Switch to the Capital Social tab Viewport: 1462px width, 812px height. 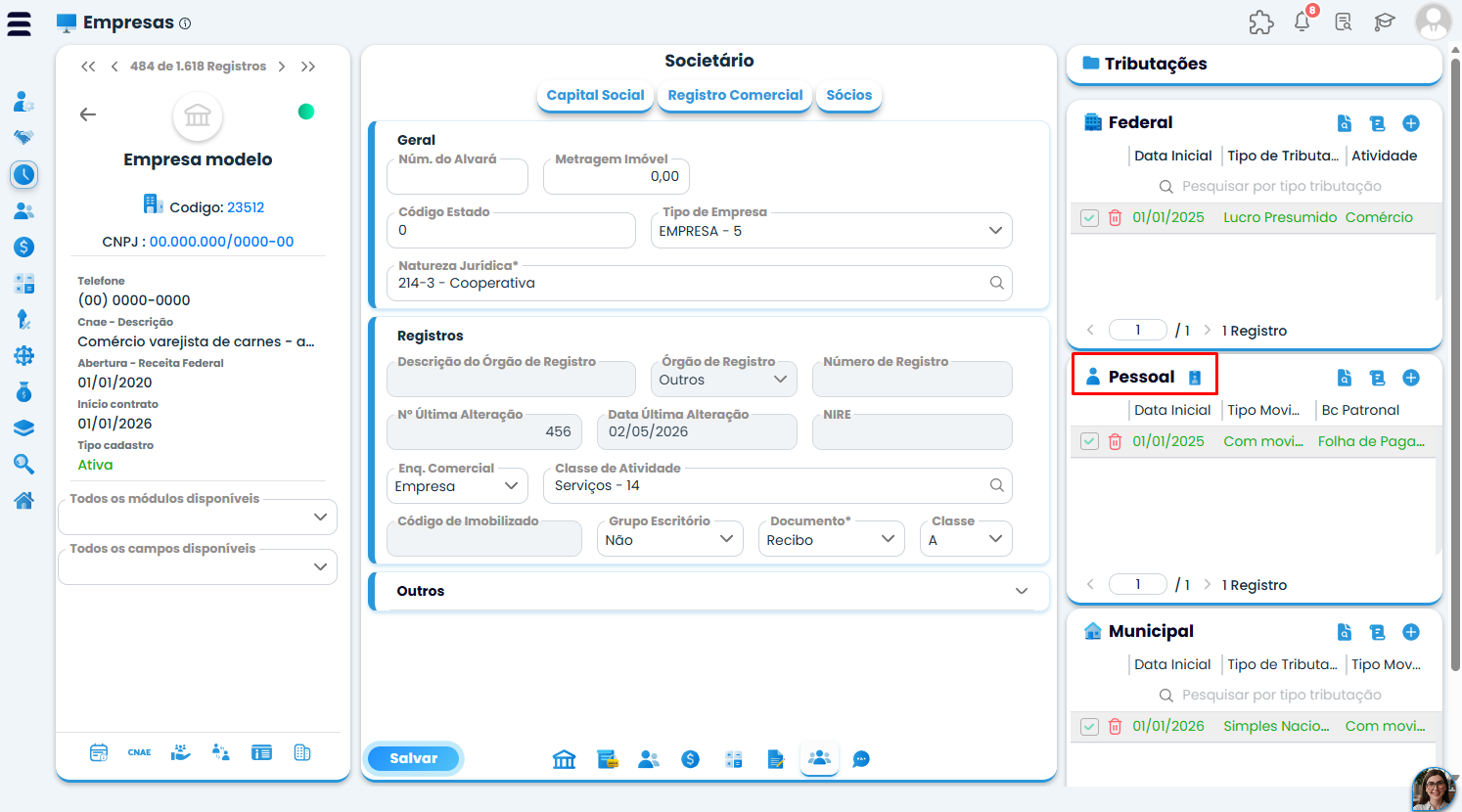pyautogui.click(x=595, y=96)
